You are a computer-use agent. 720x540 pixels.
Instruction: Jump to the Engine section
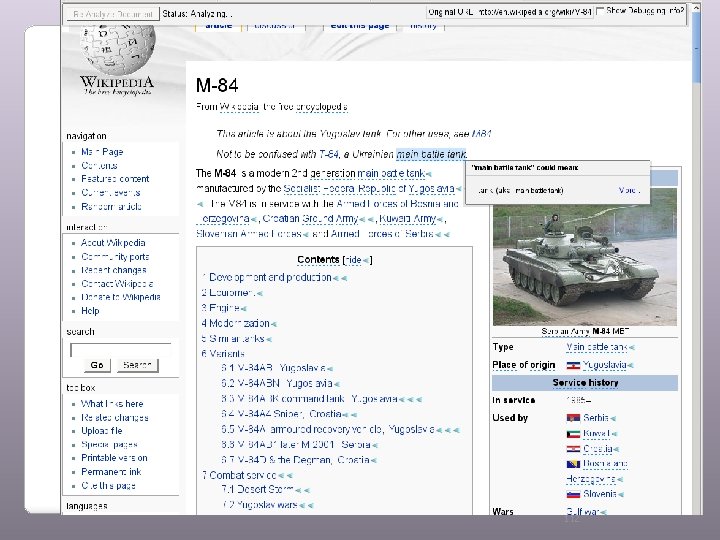point(220,308)
